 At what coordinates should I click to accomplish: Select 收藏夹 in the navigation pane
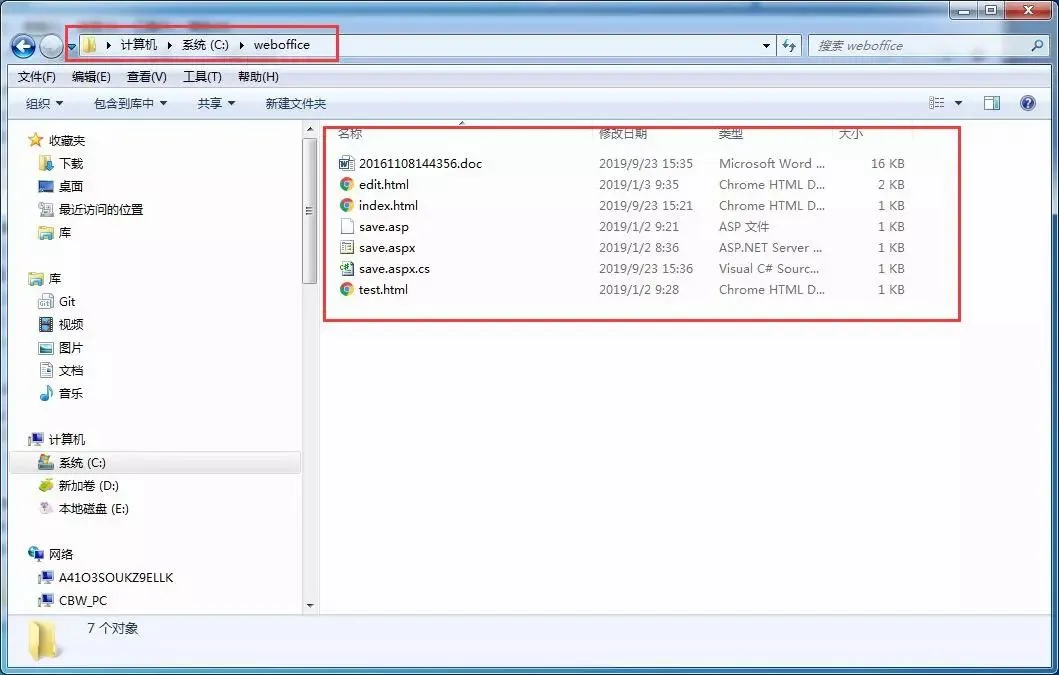point(67,141)
